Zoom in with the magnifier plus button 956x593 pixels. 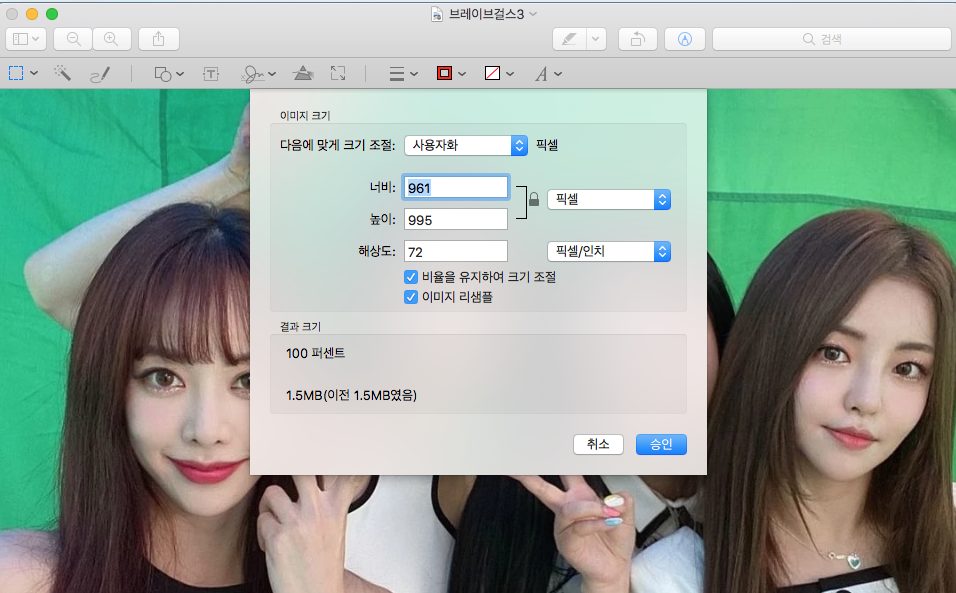(111, 39)
